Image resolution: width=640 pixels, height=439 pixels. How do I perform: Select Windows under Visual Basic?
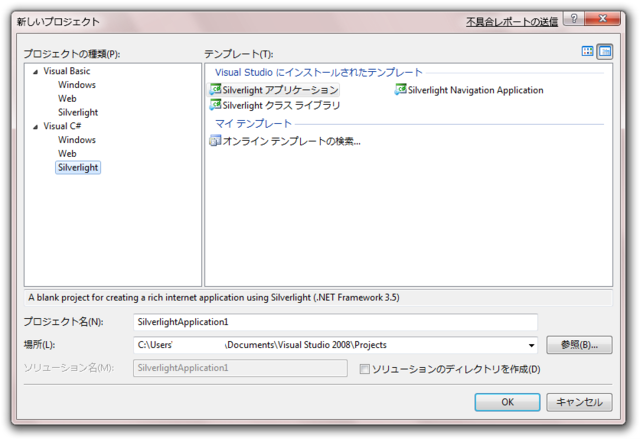pos(77,84)
